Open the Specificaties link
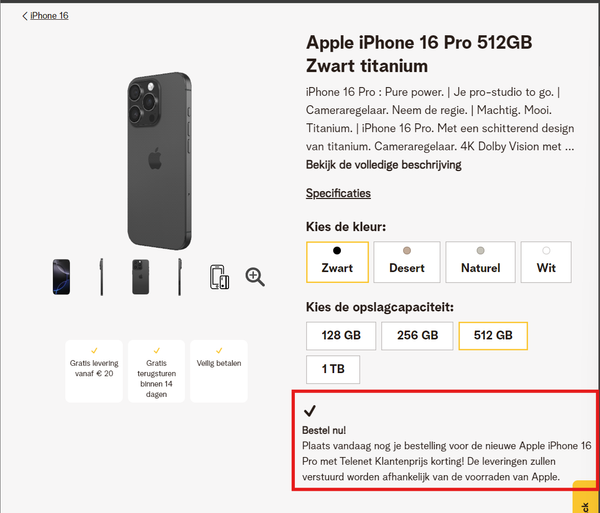Viewport: 600px width, 513px height. click(x=338, y=193)
